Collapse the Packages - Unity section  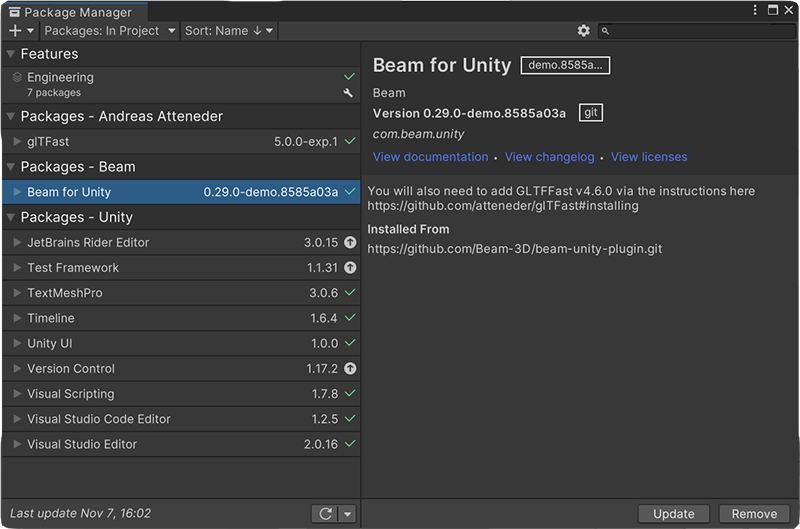pyautogui.click(x=10, y=217)
